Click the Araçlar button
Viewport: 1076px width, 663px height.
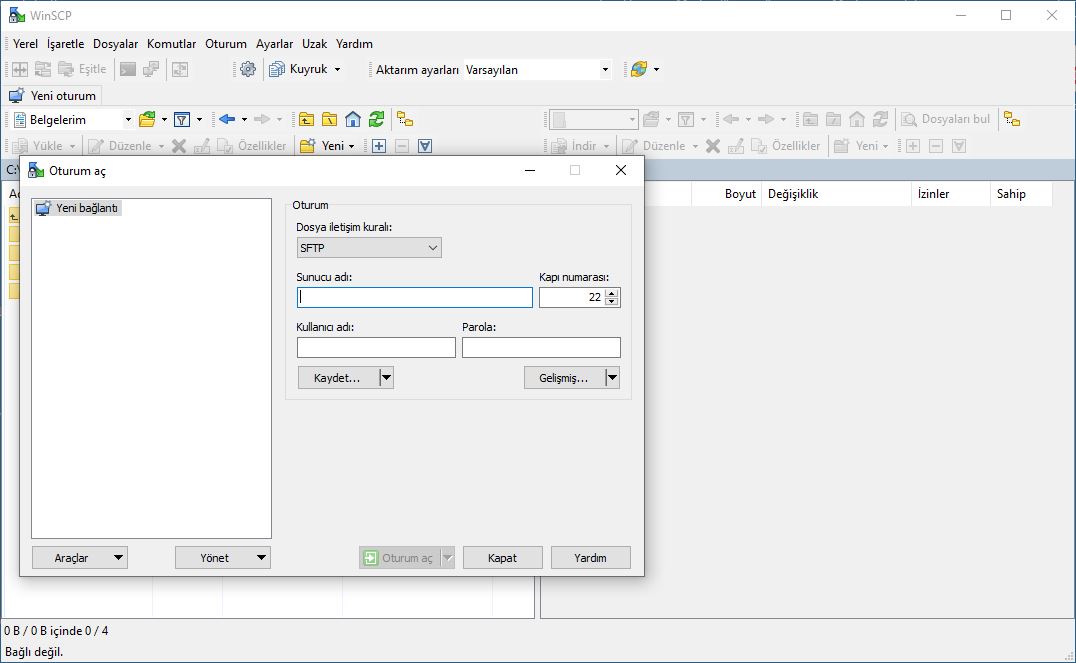point(80,557)
